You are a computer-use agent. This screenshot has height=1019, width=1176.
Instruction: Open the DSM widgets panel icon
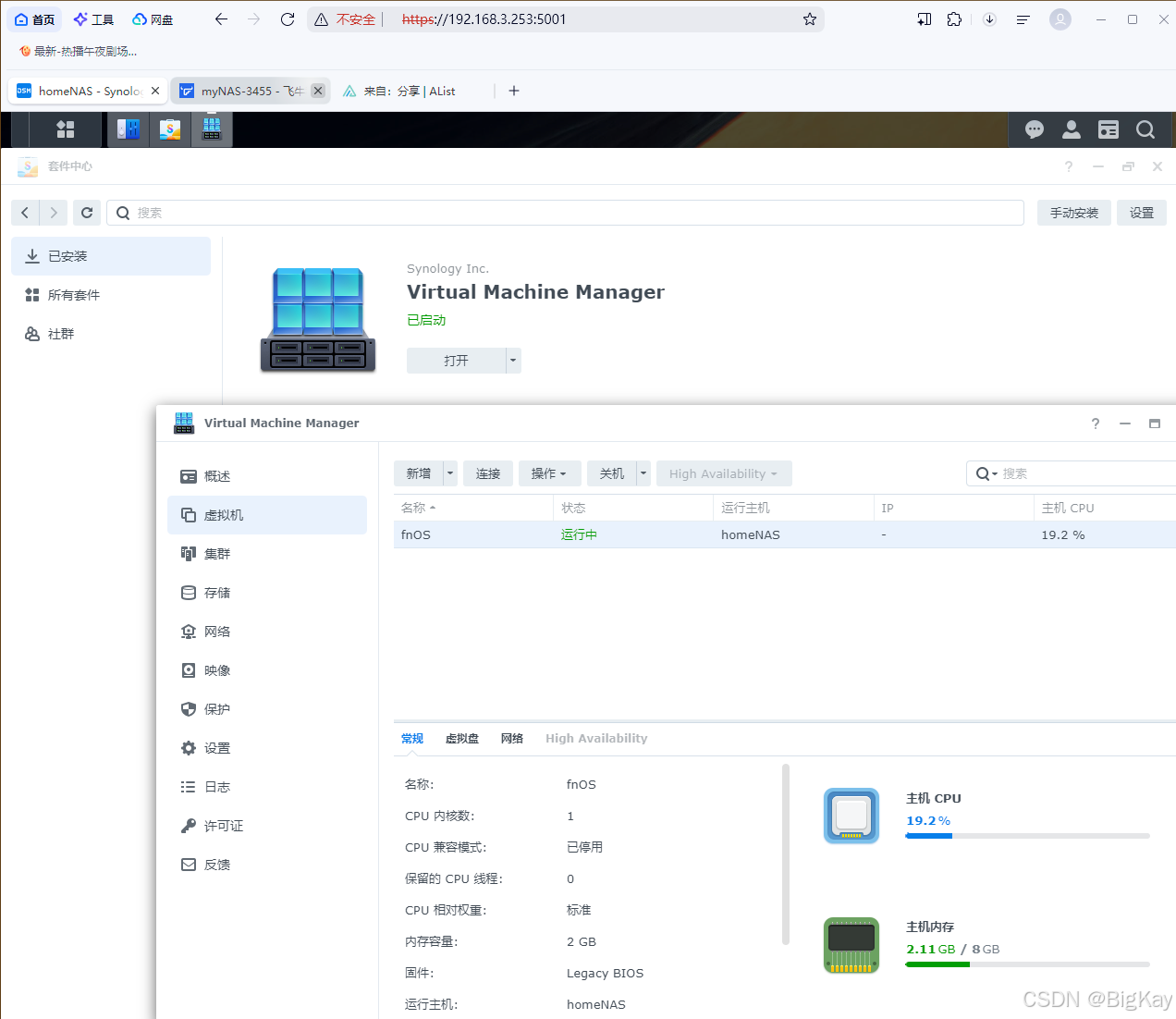tap(1109, 130)
